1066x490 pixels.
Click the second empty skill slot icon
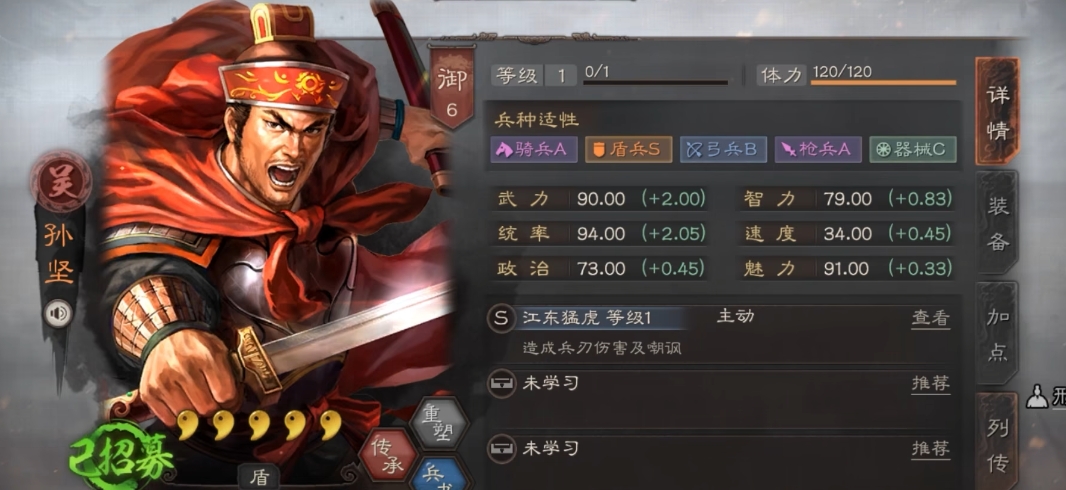click(501, 449)
